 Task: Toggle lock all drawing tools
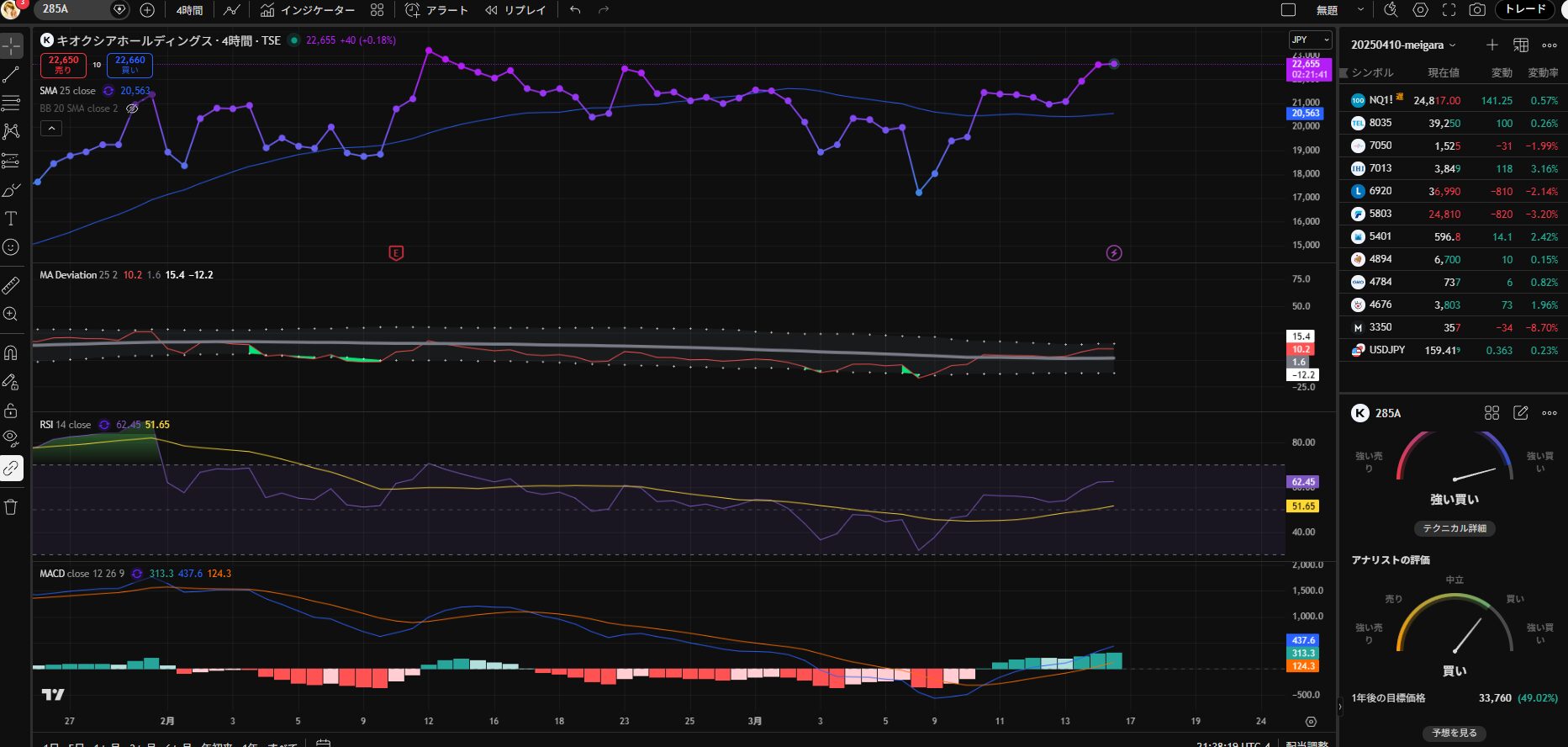(11, 411)
